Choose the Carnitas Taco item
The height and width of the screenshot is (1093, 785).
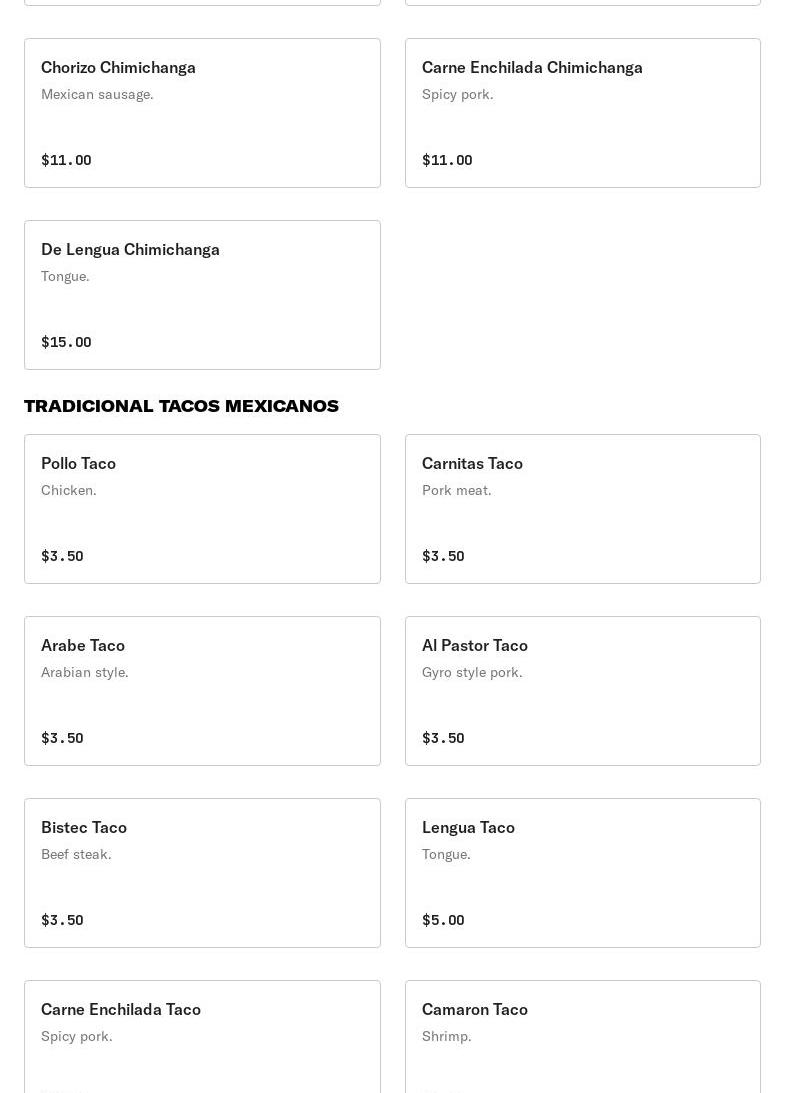(x=582, y=509)
